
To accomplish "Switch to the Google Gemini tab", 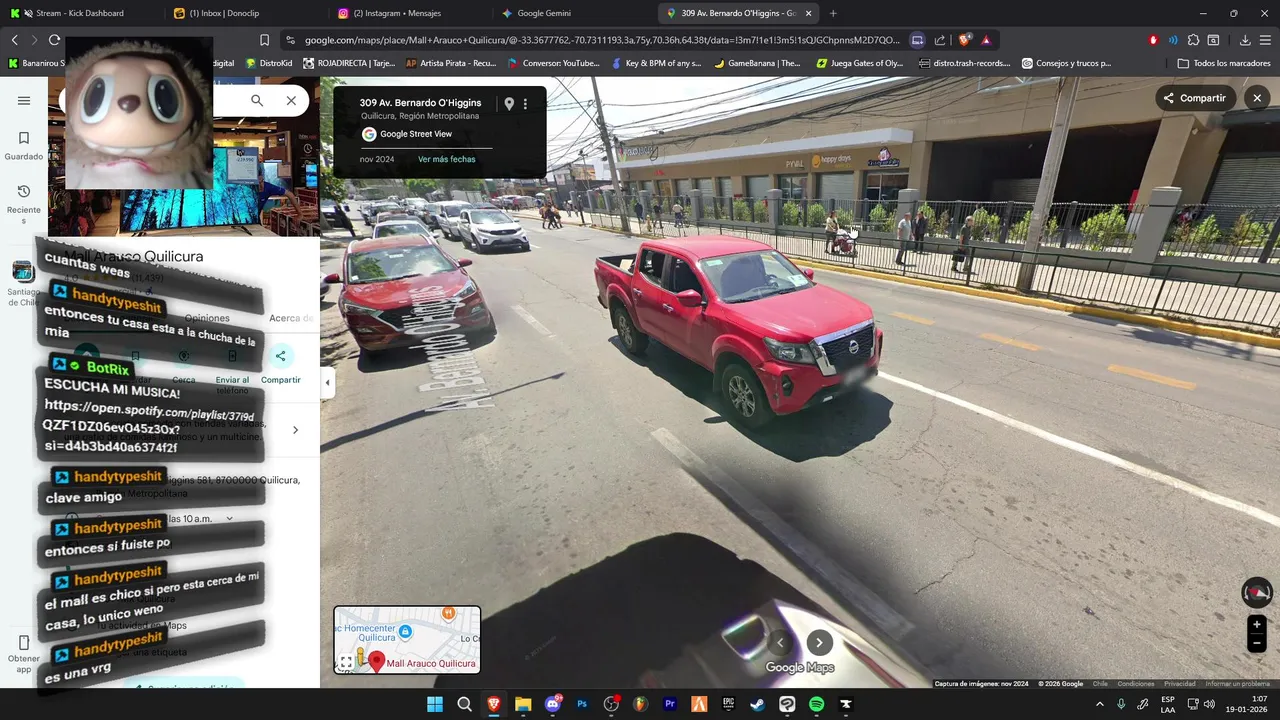I will pyautogui.click(x=570, y=13).
